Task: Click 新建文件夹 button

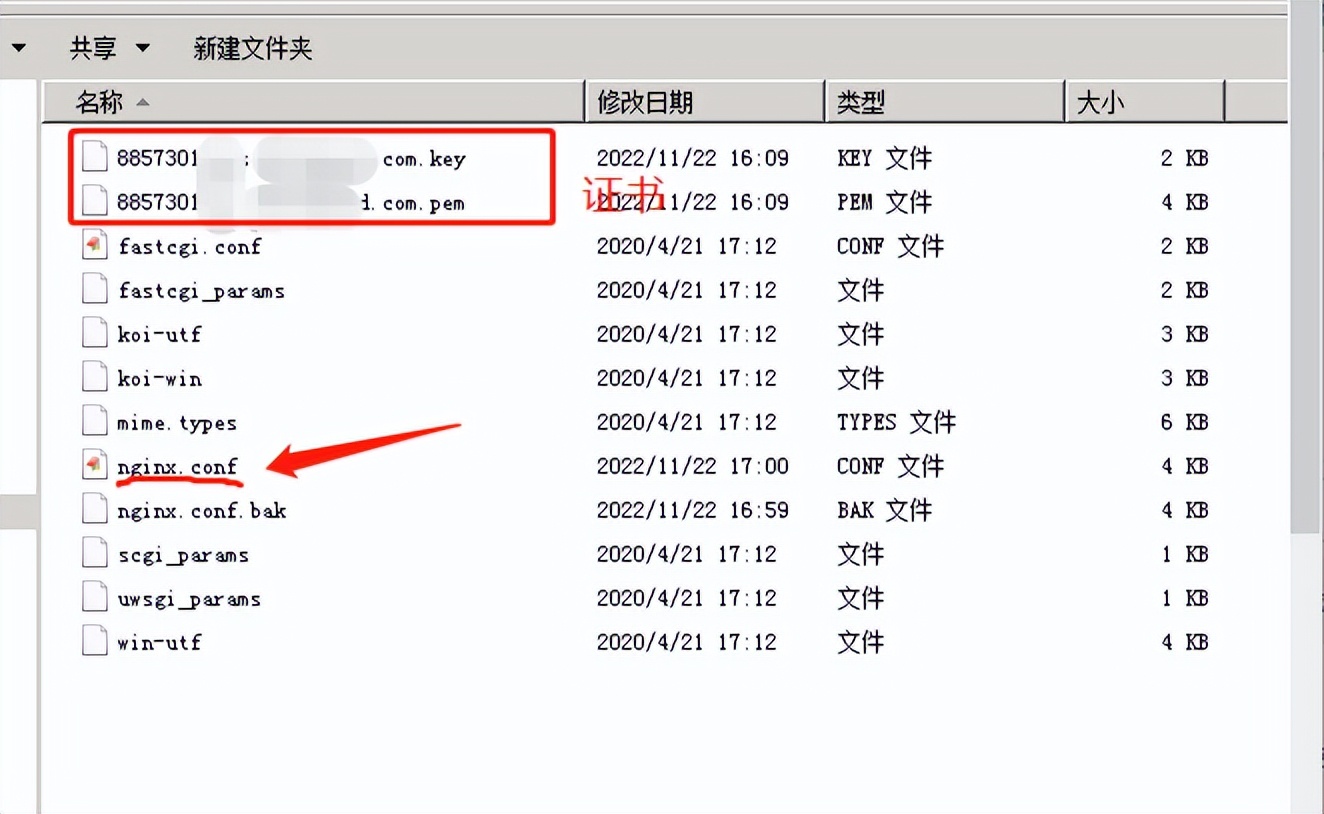Action: (x=253, y=48)
